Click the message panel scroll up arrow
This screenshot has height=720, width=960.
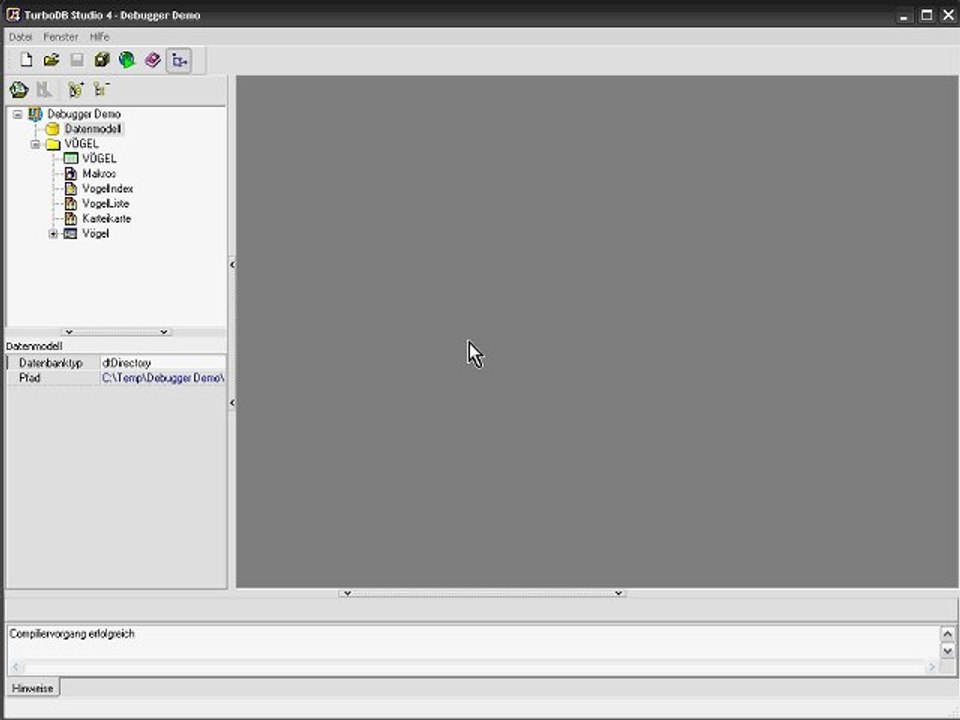coord(947,634)
